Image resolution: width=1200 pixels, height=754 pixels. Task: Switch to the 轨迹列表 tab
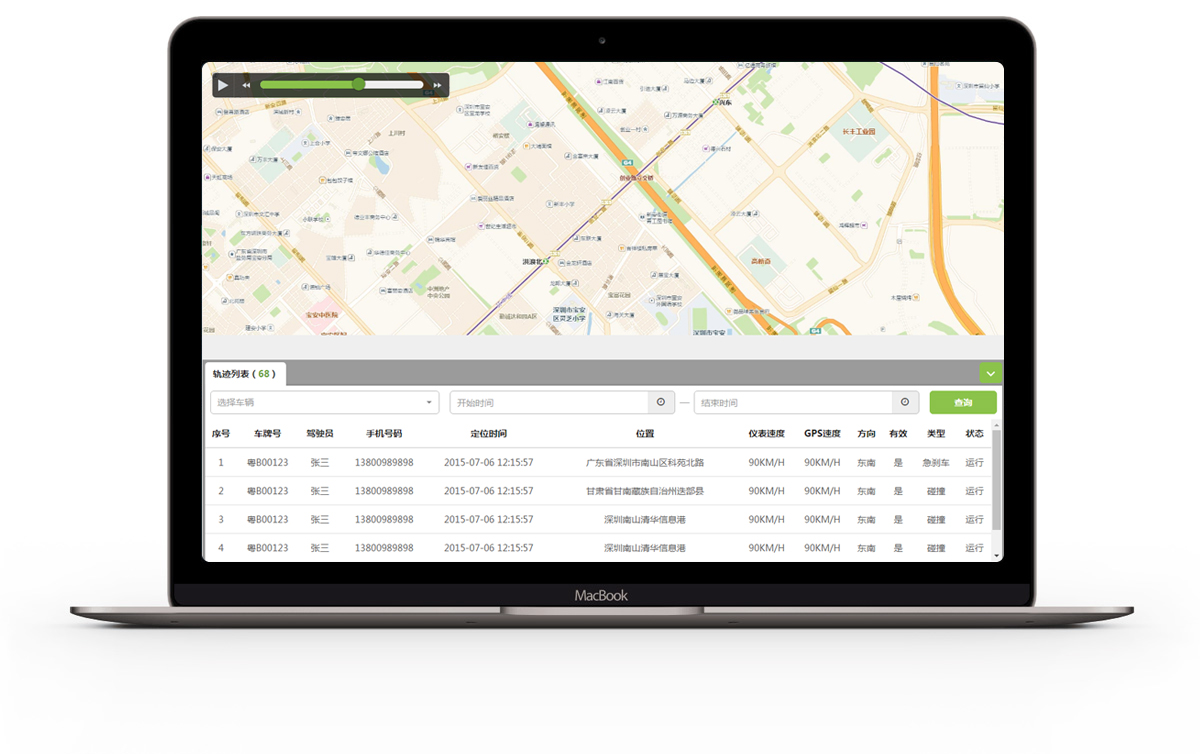244,374
